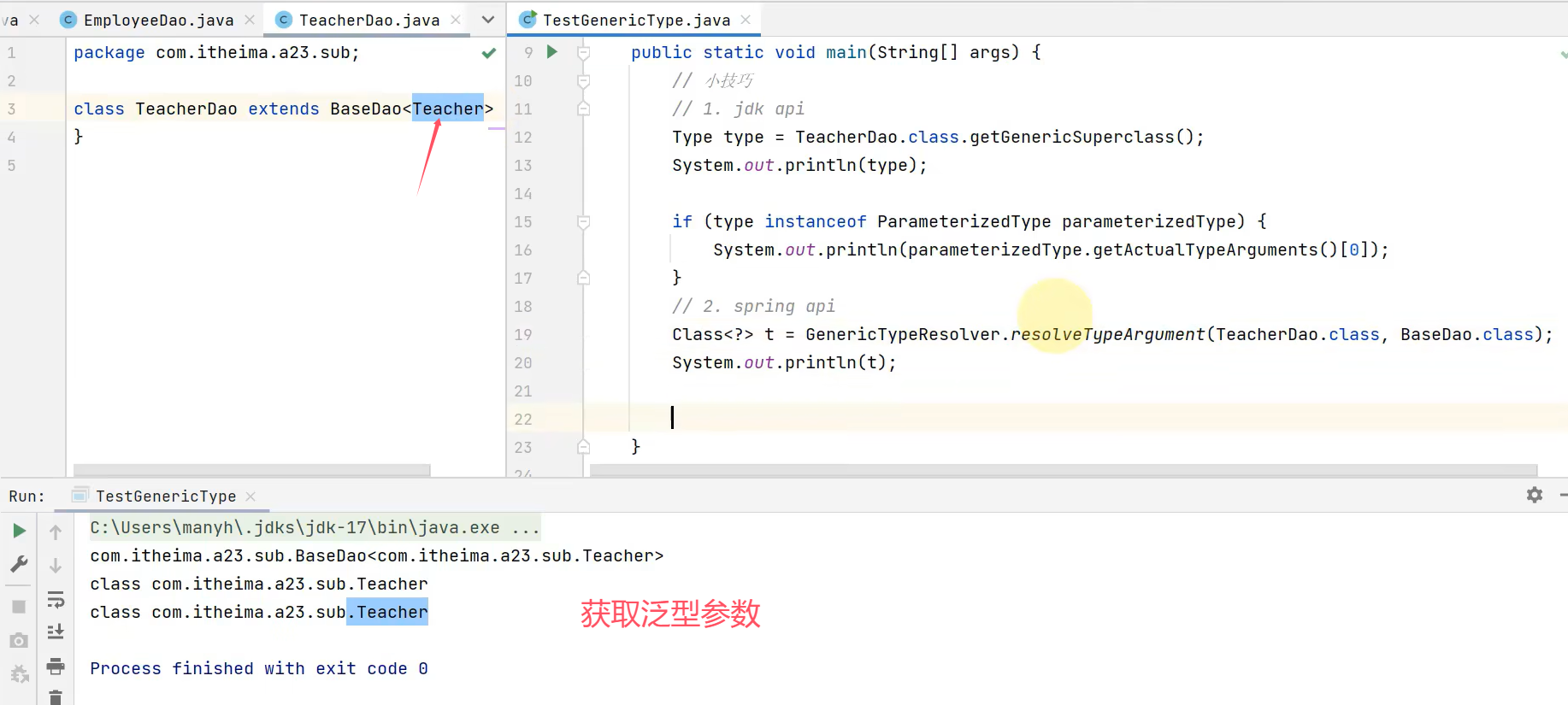Viewport: 1568px width, 705px height.
Task: Collapse if block fold on line 15
Action: click(584, 222)
